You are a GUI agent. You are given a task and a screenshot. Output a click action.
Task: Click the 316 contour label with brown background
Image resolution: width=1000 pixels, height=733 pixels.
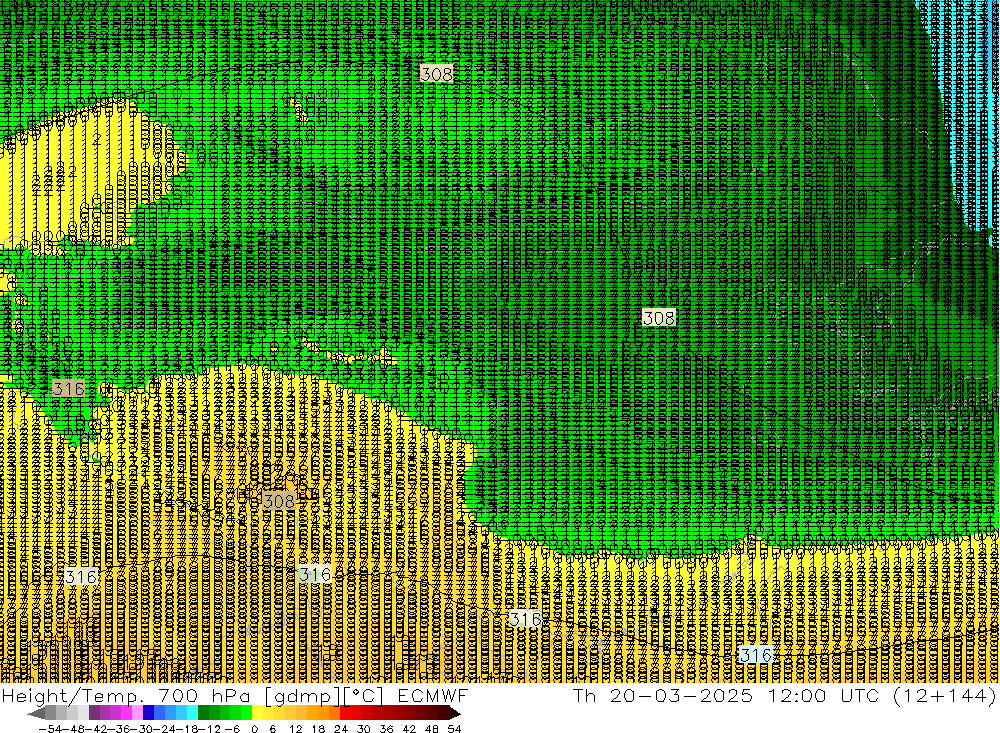click(x=68, y=389)
